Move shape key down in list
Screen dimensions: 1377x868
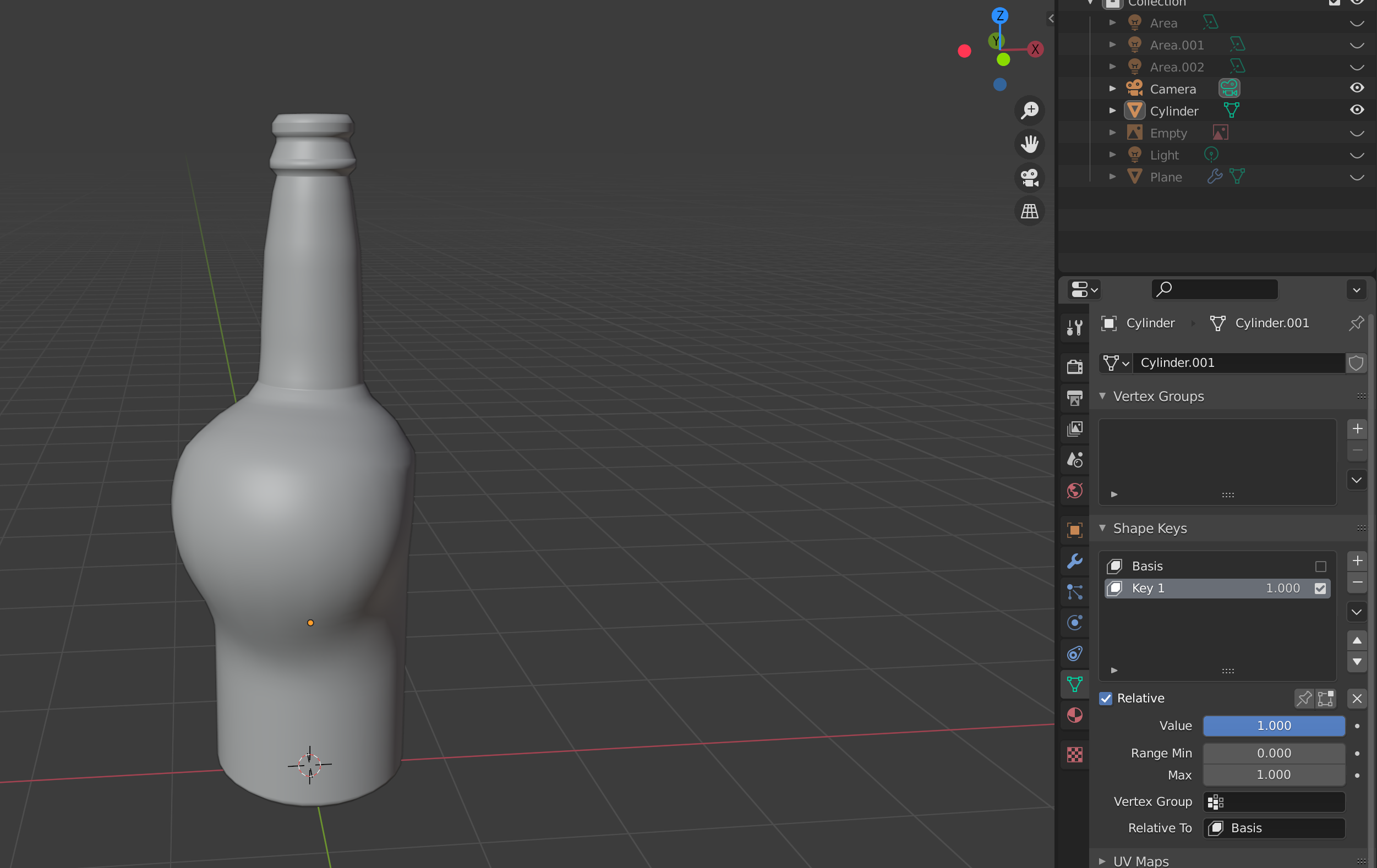pos(1357,661)
